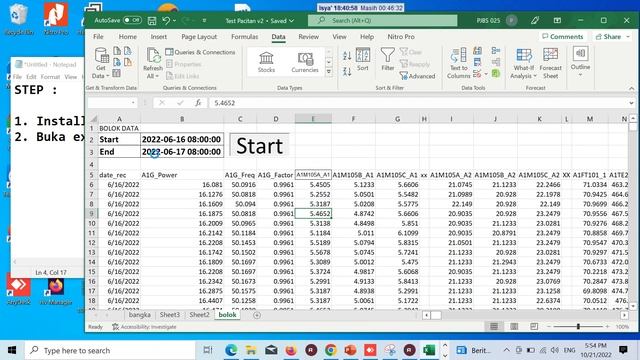Open Edit menu in Notepad
640x360 pixels.
[x=31, y=77]
